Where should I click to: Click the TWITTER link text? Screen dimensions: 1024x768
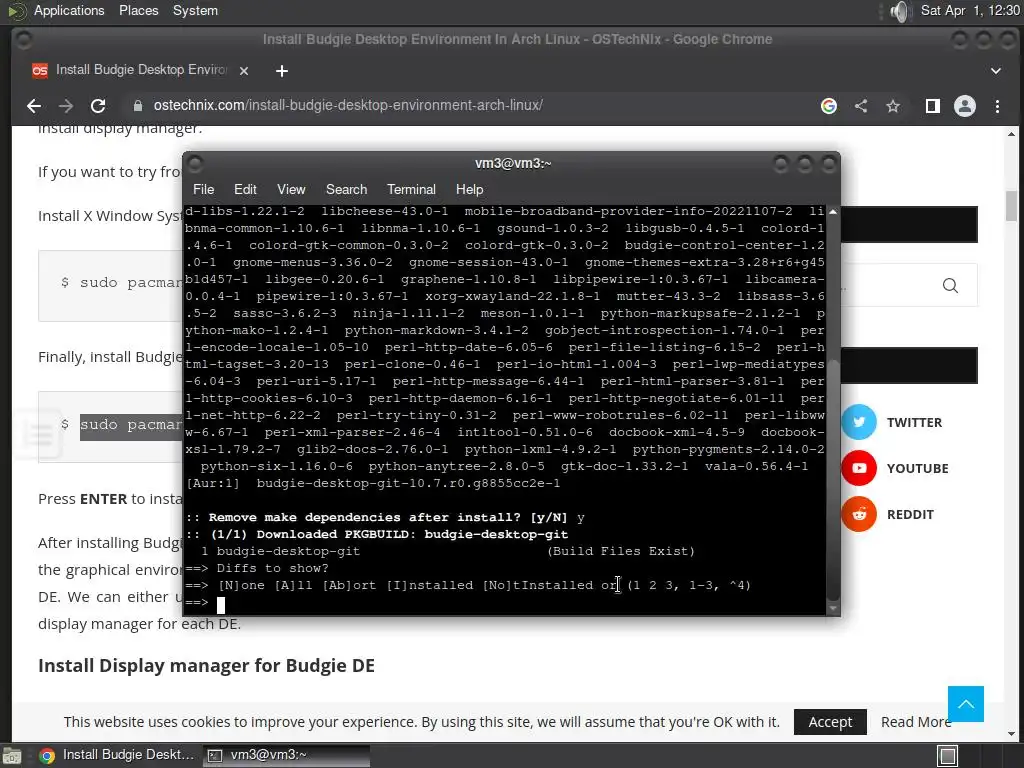point(914,423)
